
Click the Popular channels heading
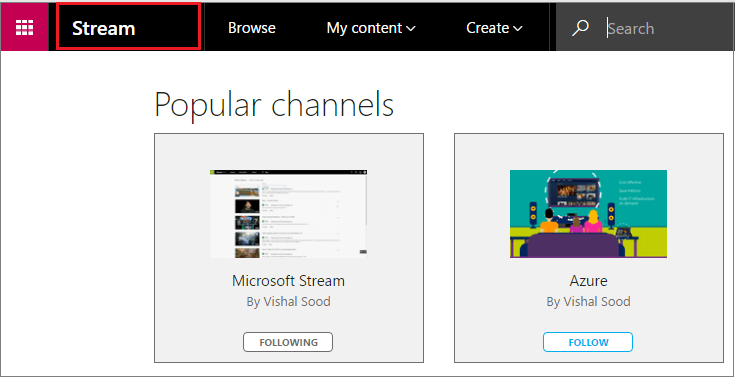(274, 104)
